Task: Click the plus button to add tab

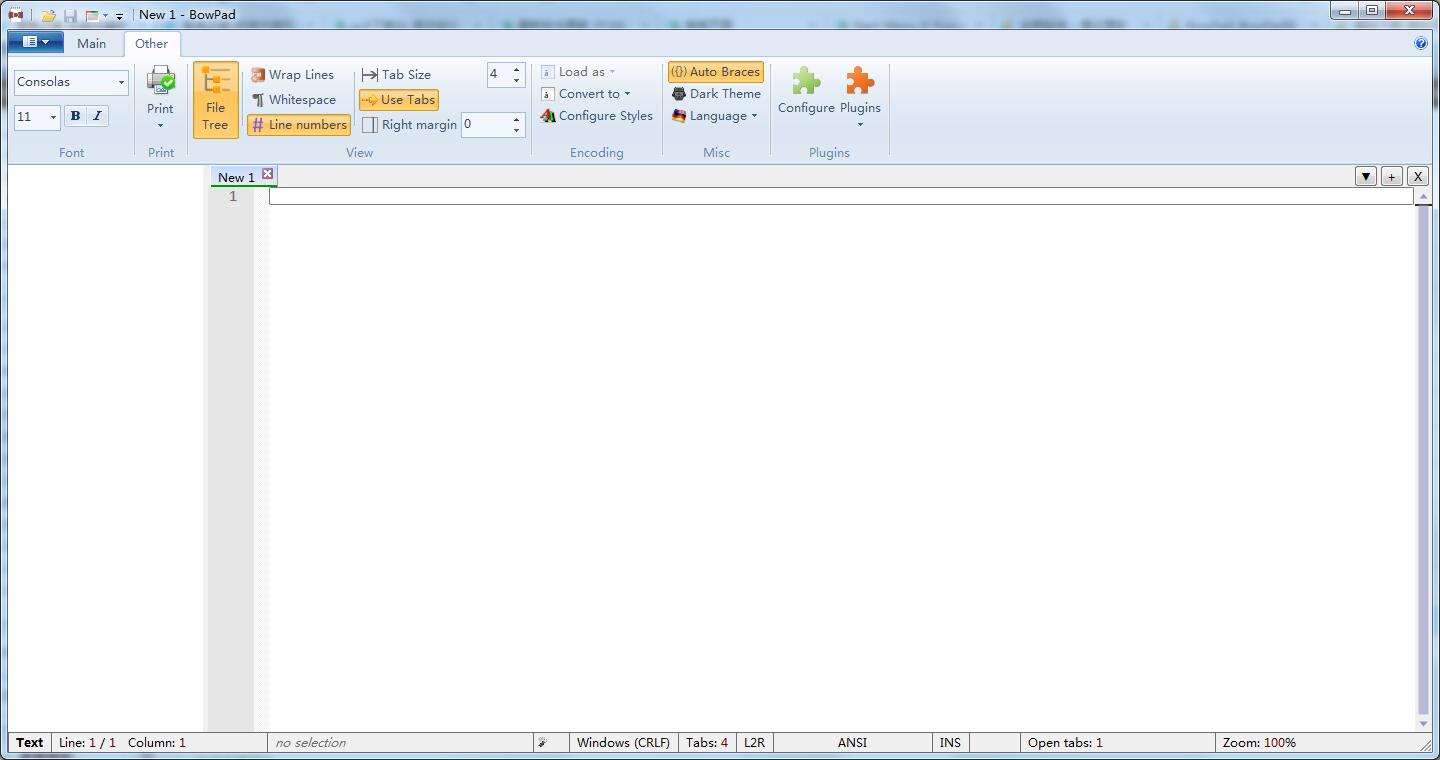Action: (1391, 176)
